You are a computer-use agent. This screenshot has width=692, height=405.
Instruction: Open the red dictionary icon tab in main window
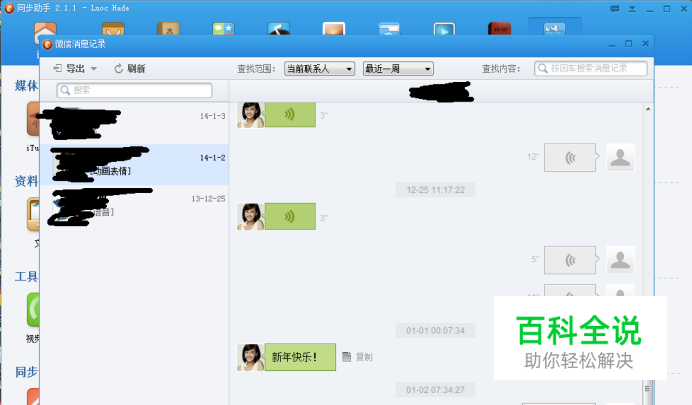pos(499,29)
